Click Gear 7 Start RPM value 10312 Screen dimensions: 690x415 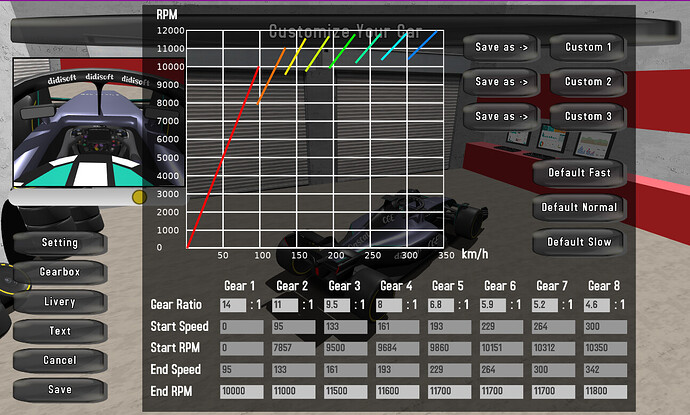[x=553, y=348]
